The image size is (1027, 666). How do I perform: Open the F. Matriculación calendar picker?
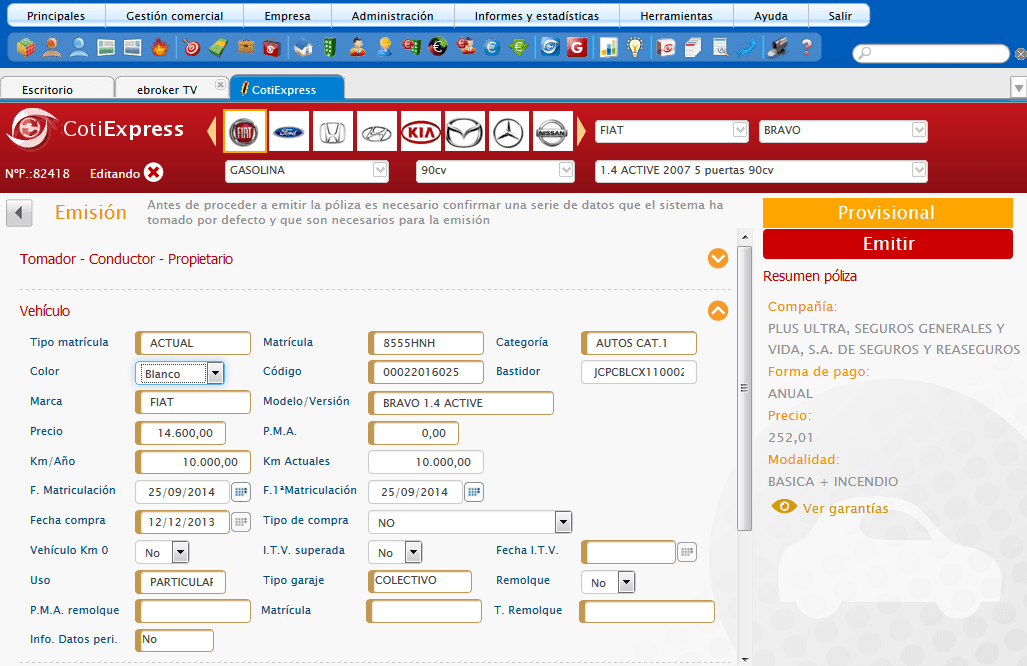(x=241, y=491)
